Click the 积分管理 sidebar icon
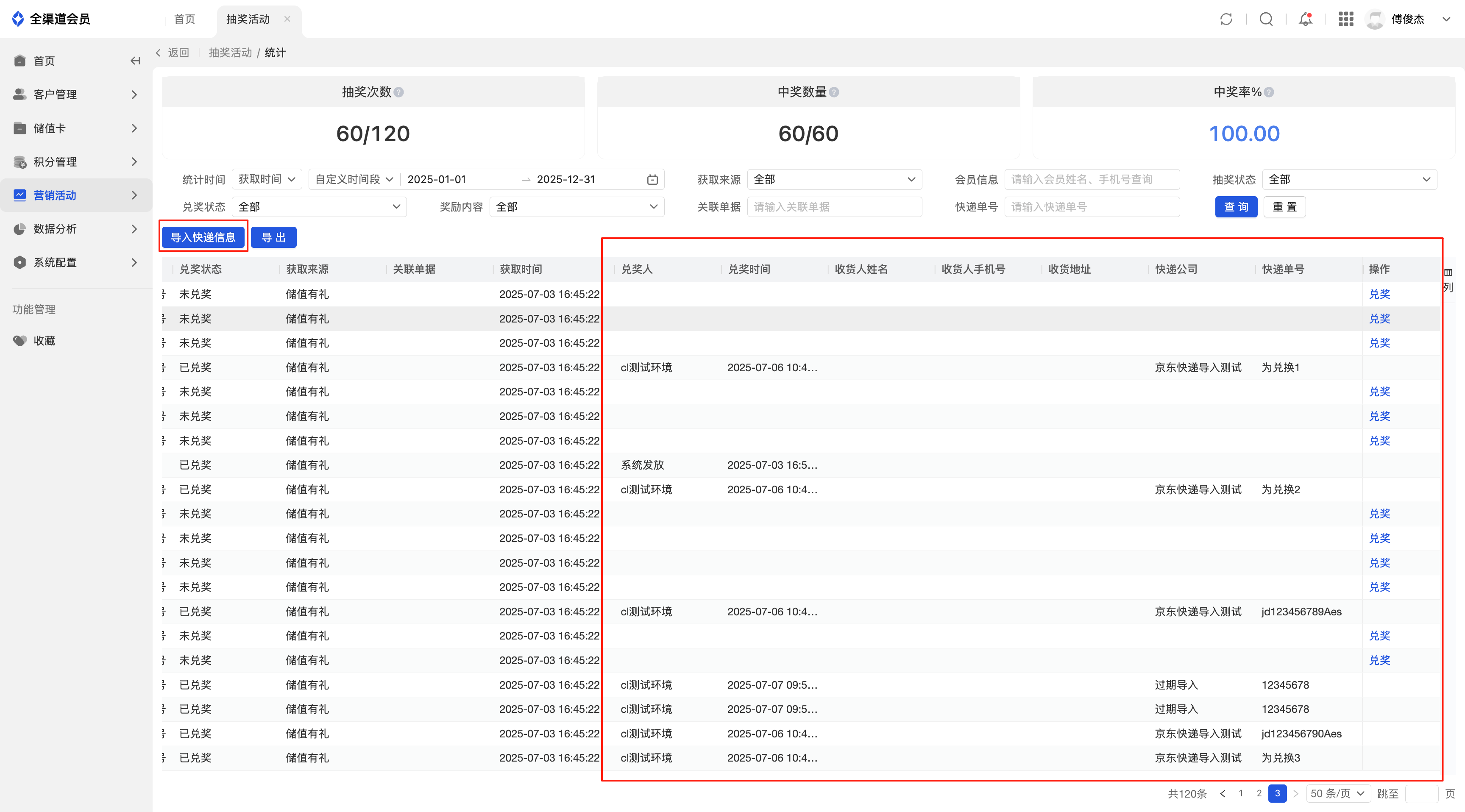Screen dimensions: 1465x812 tap(20, 161)
